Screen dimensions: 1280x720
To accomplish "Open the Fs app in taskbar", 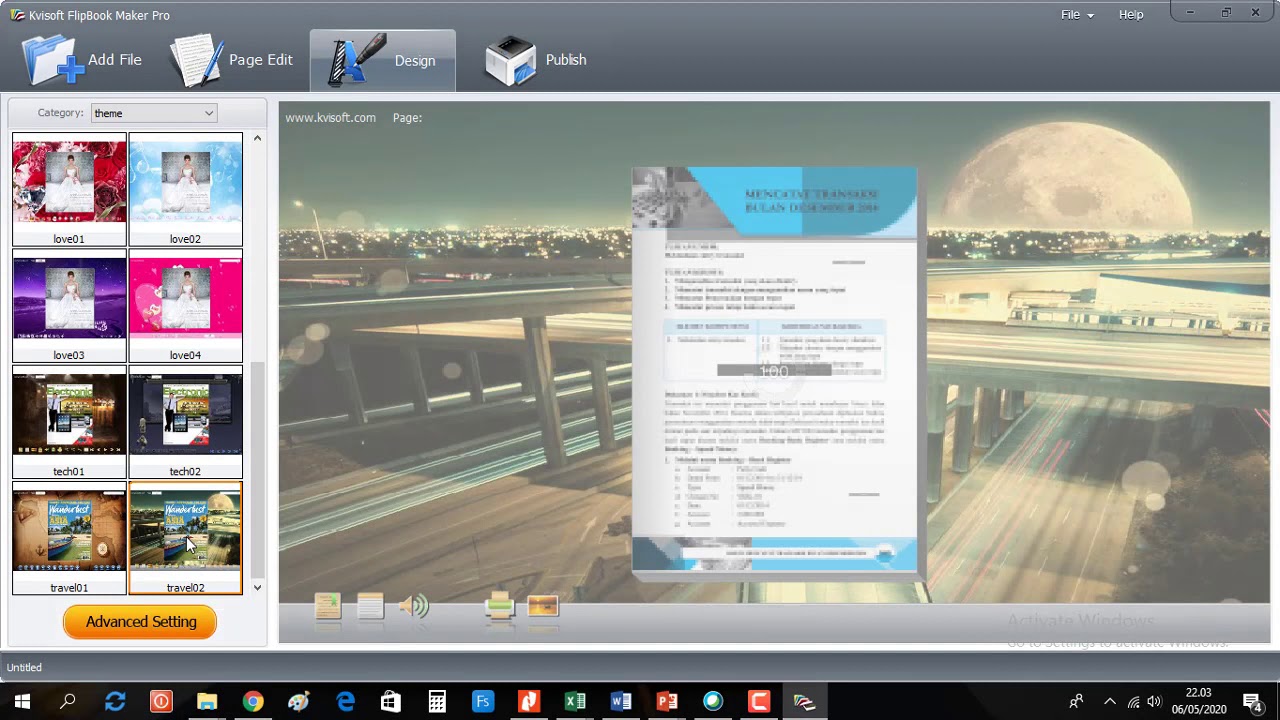I will click(483, 702).
